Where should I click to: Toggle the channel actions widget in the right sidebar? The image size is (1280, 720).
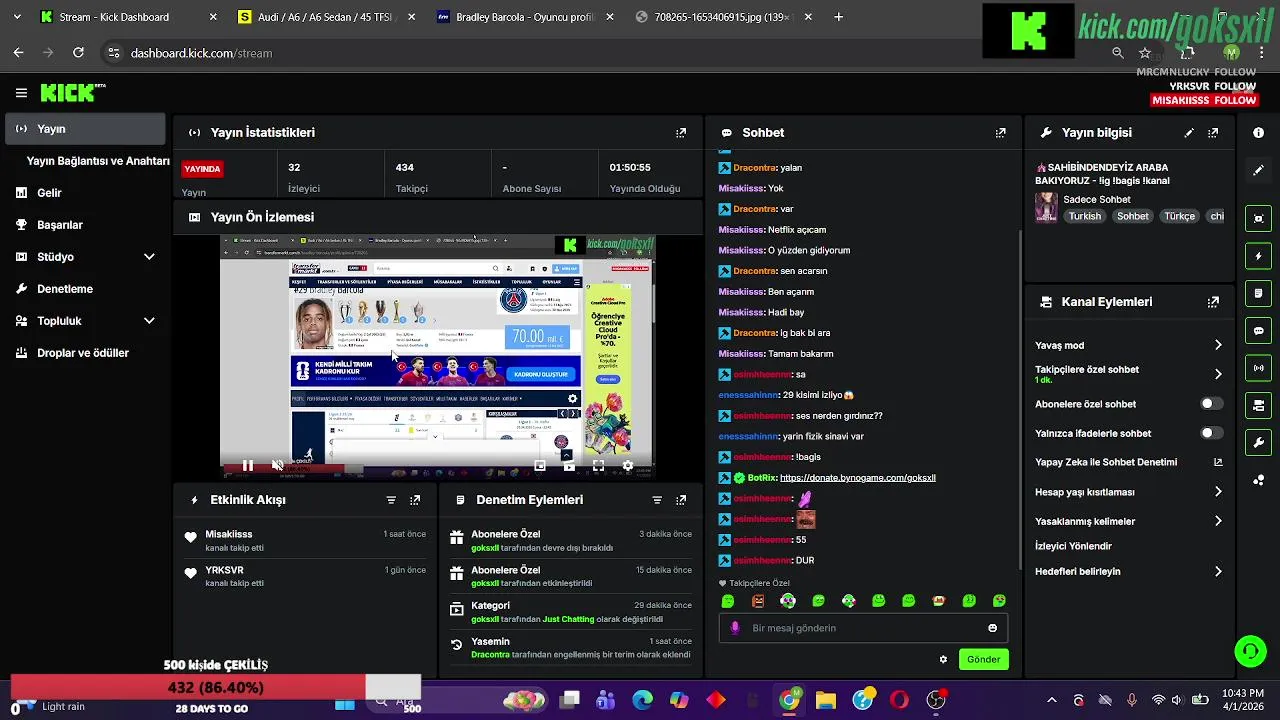pyautogui.click(x=1258, y=405)
